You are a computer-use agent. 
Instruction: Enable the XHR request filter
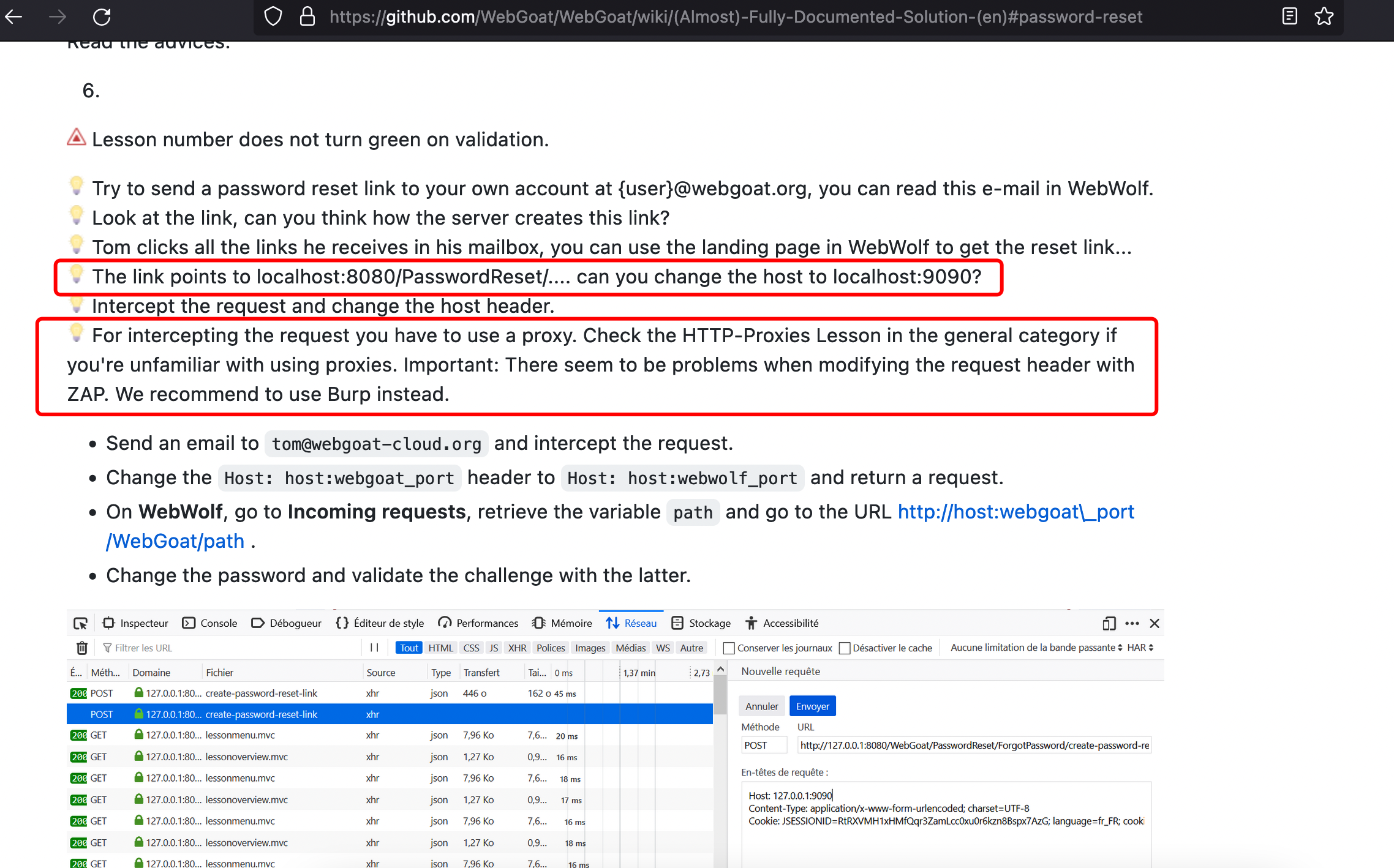click(518, 648)
